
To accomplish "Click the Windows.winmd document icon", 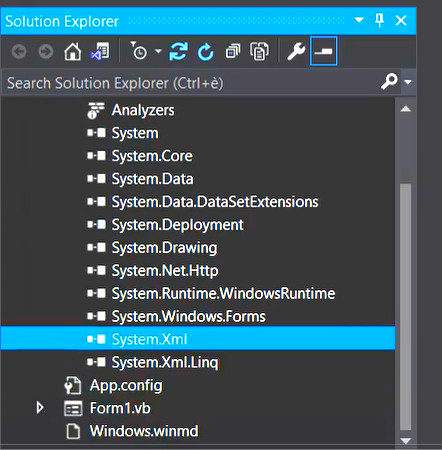I will (73, 431).
